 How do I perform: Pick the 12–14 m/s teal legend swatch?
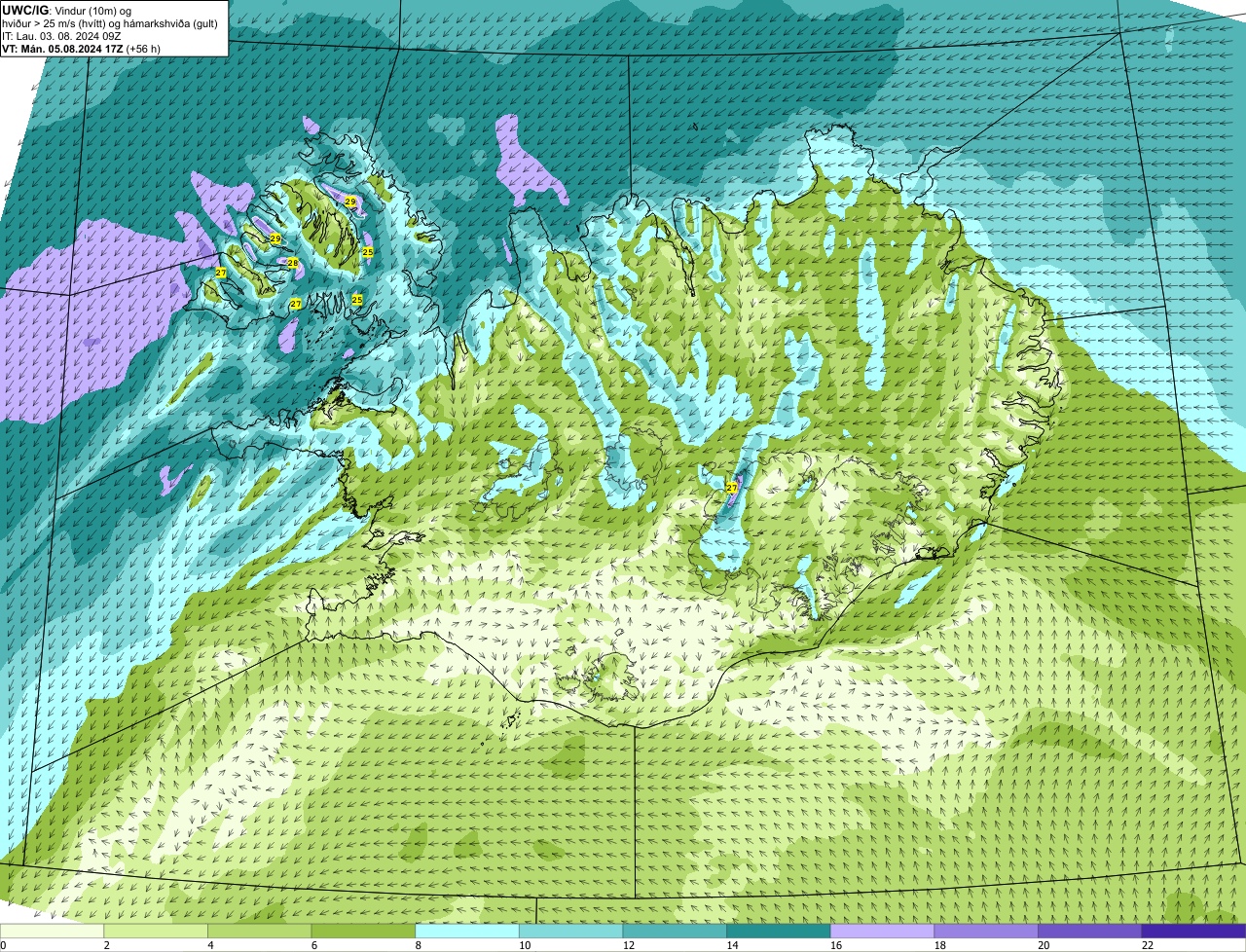tap(675, 931)
